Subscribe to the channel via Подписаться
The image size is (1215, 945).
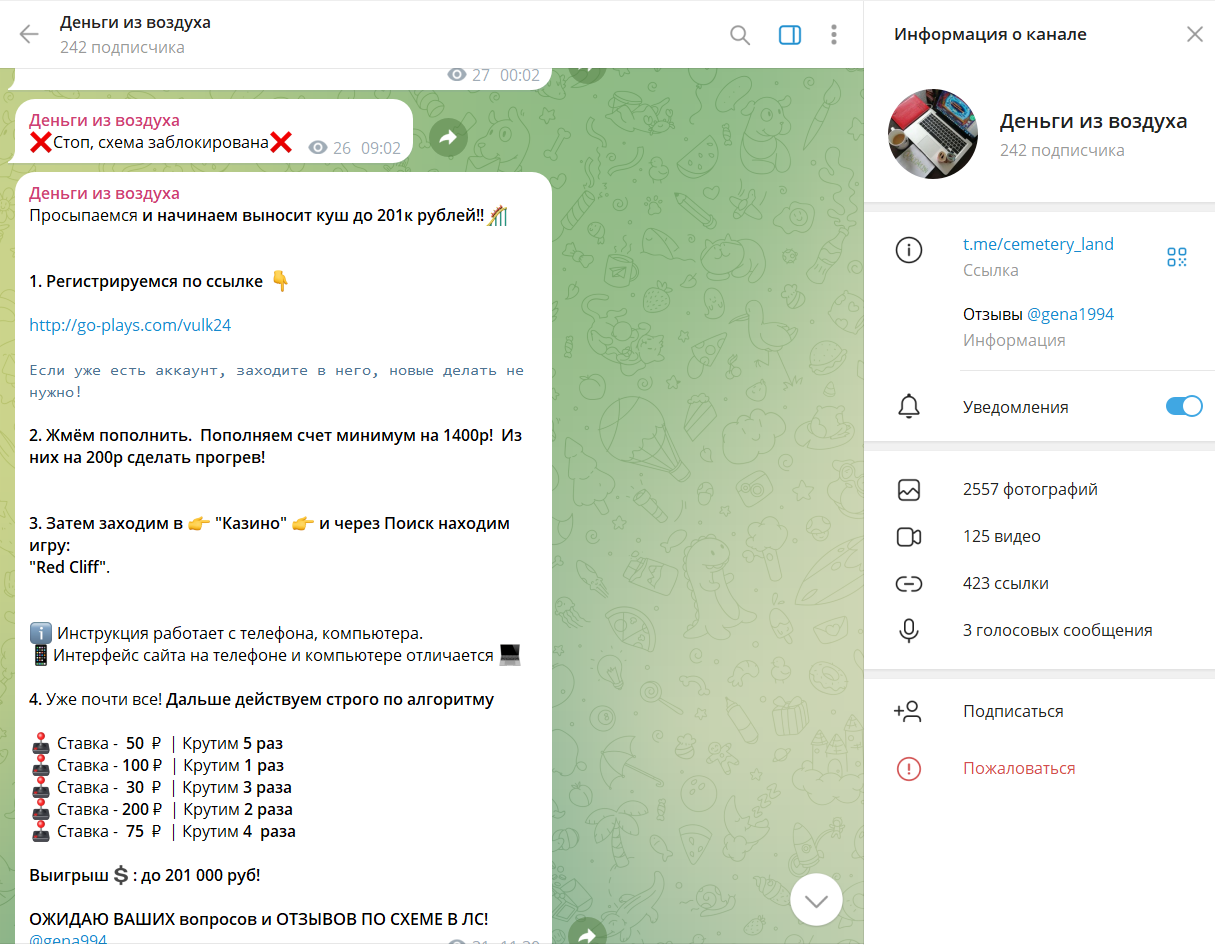[1039, 712]
